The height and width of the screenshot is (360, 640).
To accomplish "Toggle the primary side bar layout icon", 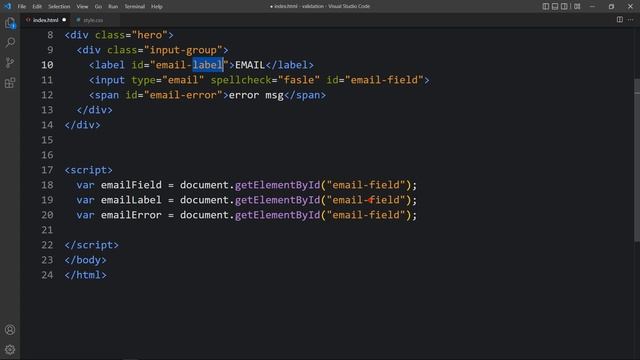I will (x=546, y=7).
